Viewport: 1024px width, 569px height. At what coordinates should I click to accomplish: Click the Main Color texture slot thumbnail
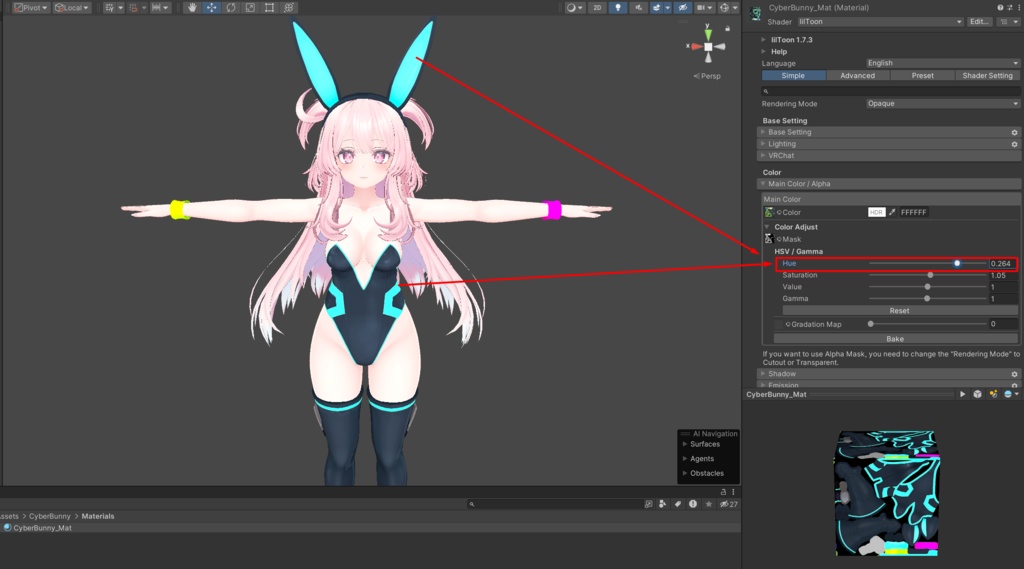[x=769, y=212]
